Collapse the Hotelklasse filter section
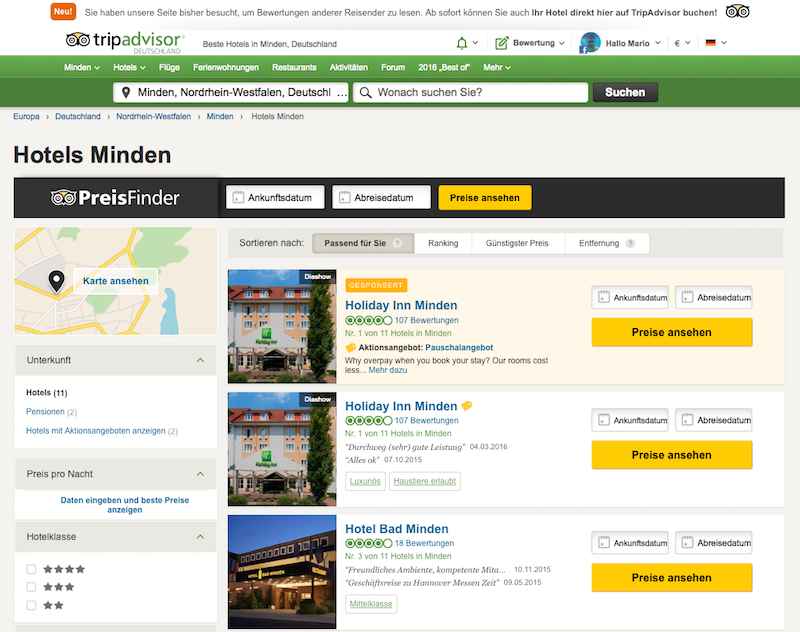 200,537
